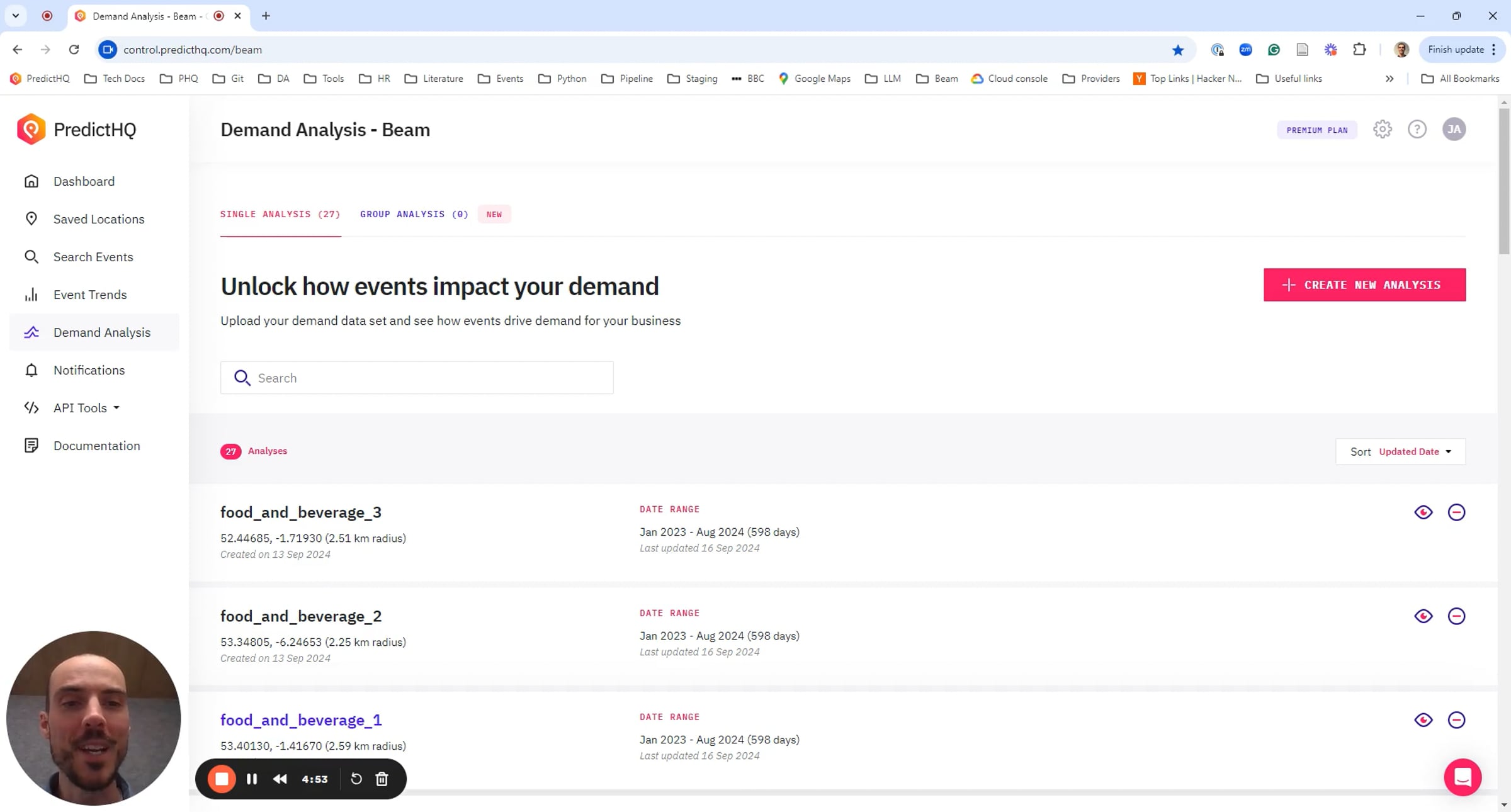Click the browser address bar URL
Image resolution: width=1511 pixels, height=812 pixels.
[x=193, y=50]
